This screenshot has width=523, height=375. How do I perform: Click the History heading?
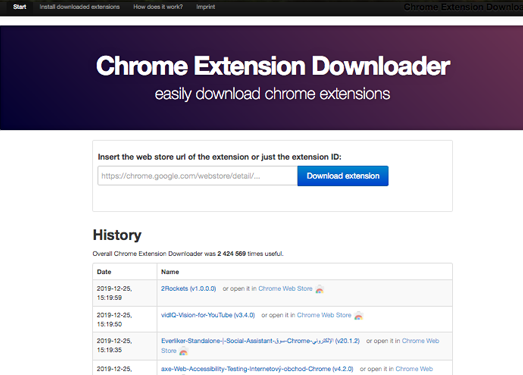(x=117, y=235)
